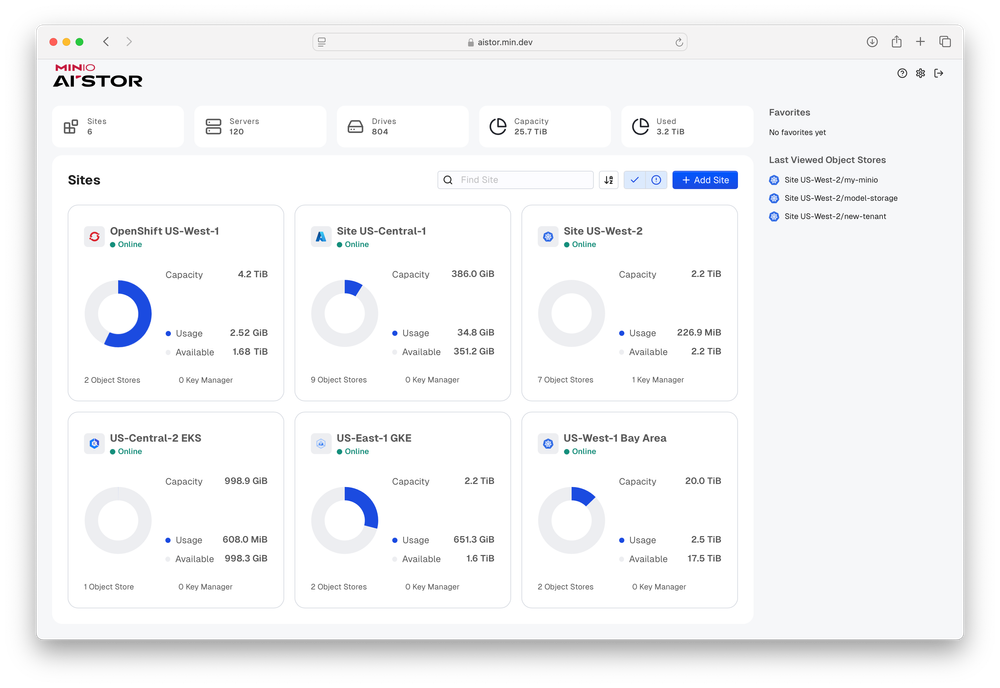Viewport: 1000px width, 688px height.
Task: Click the capacity donut chart on US-West-1 Bay Area
Action: point(571,519)
